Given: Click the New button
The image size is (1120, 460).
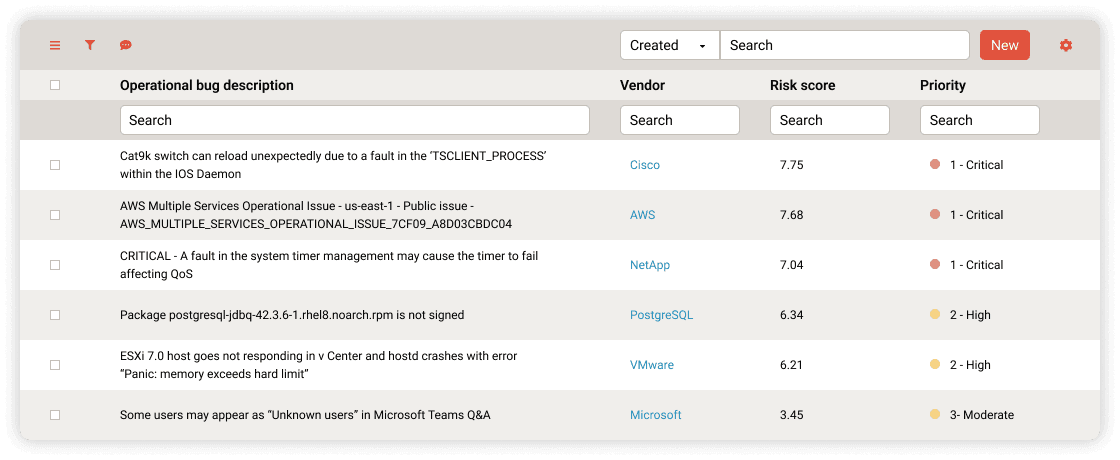Looking at the screenshot, I should click(1004, 45).
